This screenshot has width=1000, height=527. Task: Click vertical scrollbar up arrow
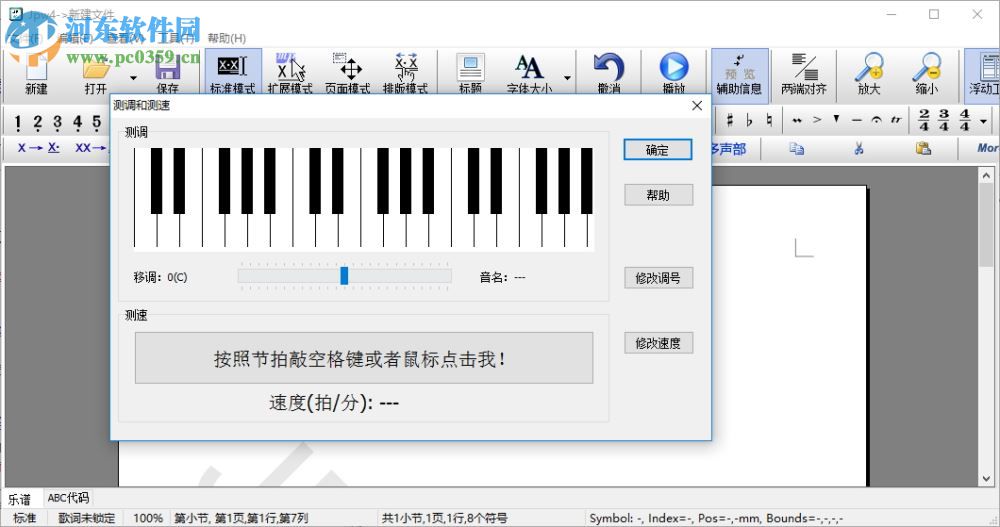987,175
